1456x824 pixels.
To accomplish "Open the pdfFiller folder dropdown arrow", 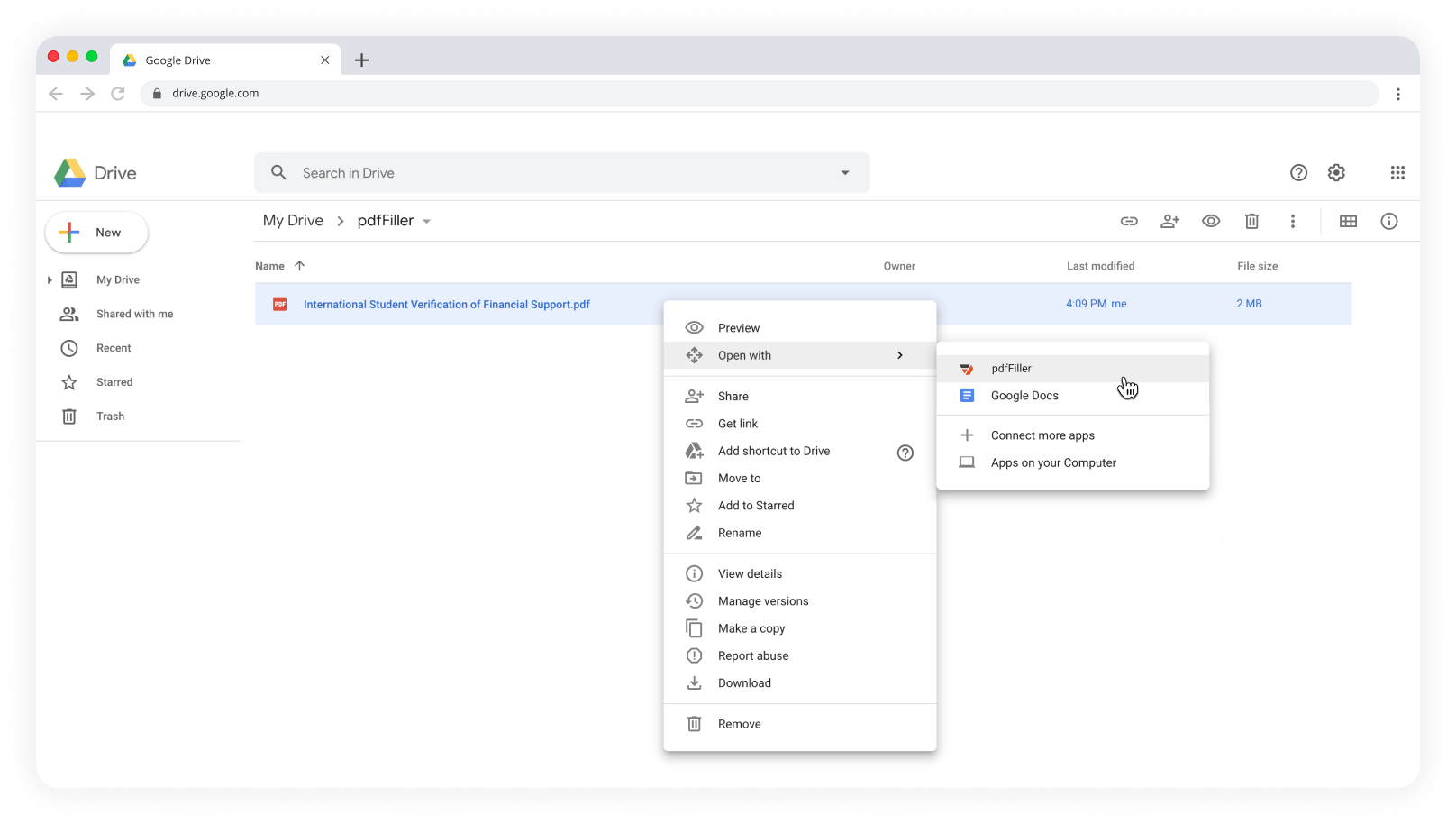I will [427, 221].
